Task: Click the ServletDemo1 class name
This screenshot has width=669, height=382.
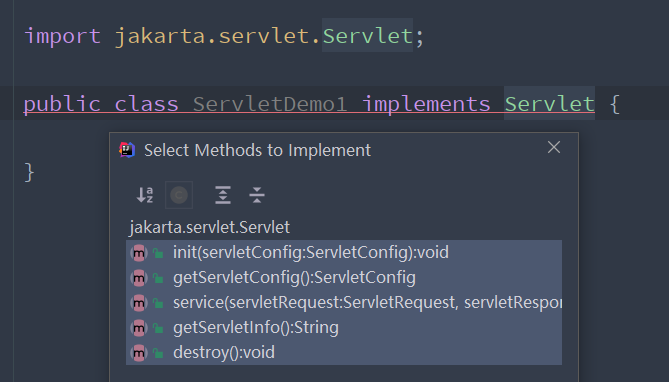Action: coord(270,104)
